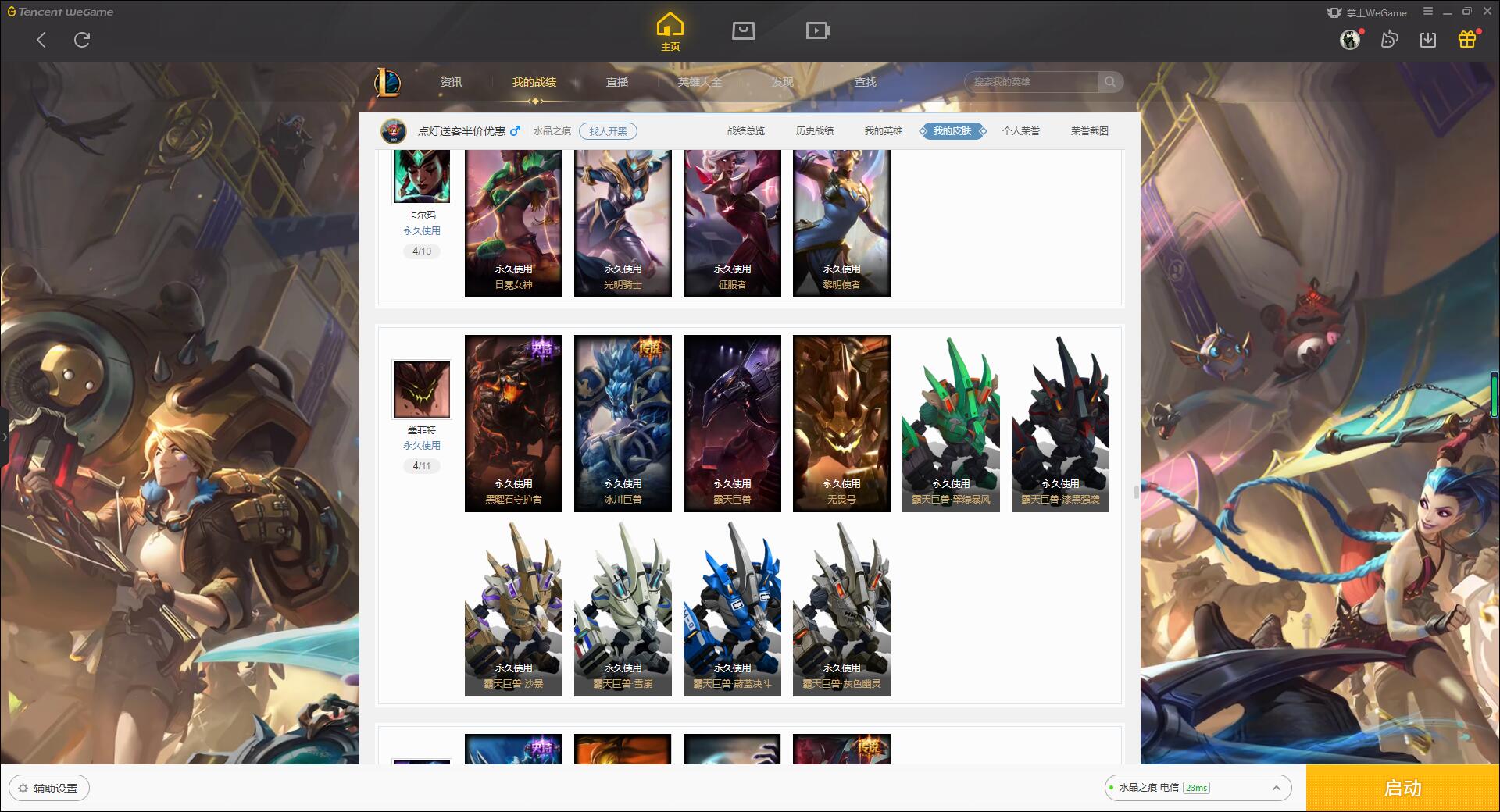The height and width of the screenshot is (812, 1500).
Task: Open the 霸天巨兽 翠绿暴风 chroma thumbnail
Action: [951, 423]
